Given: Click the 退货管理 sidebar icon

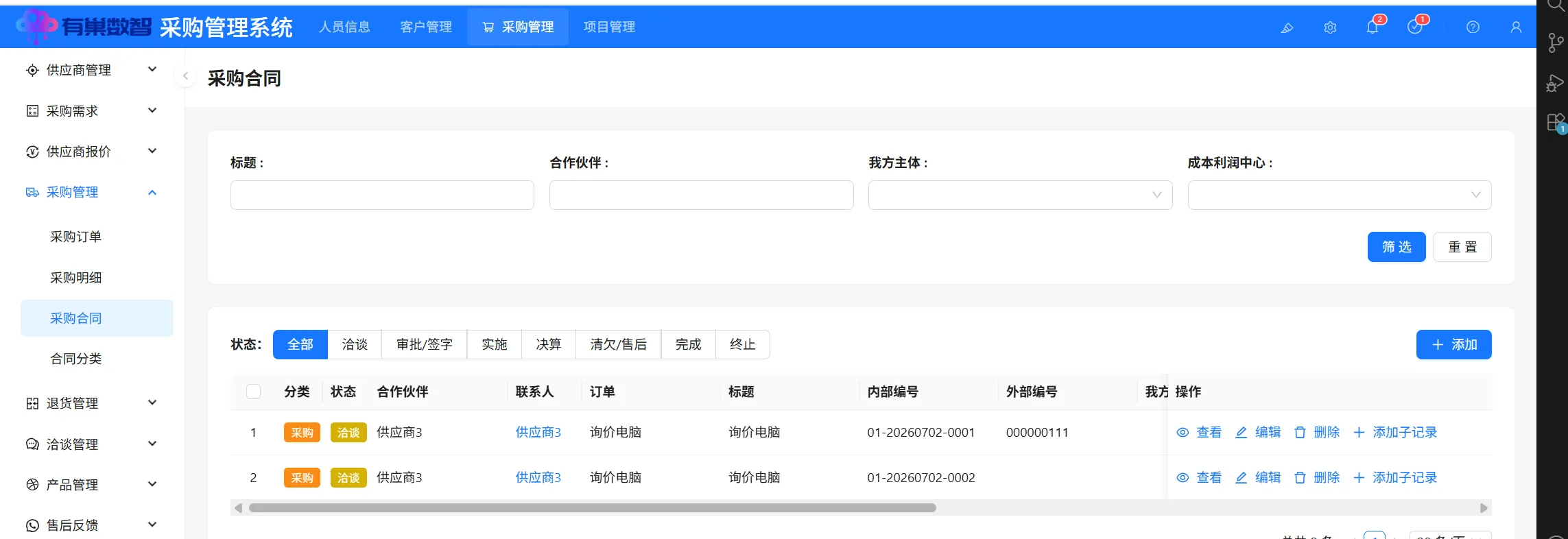Looking at the screenshot, I should pyautogui.click(x=32, y=403).
